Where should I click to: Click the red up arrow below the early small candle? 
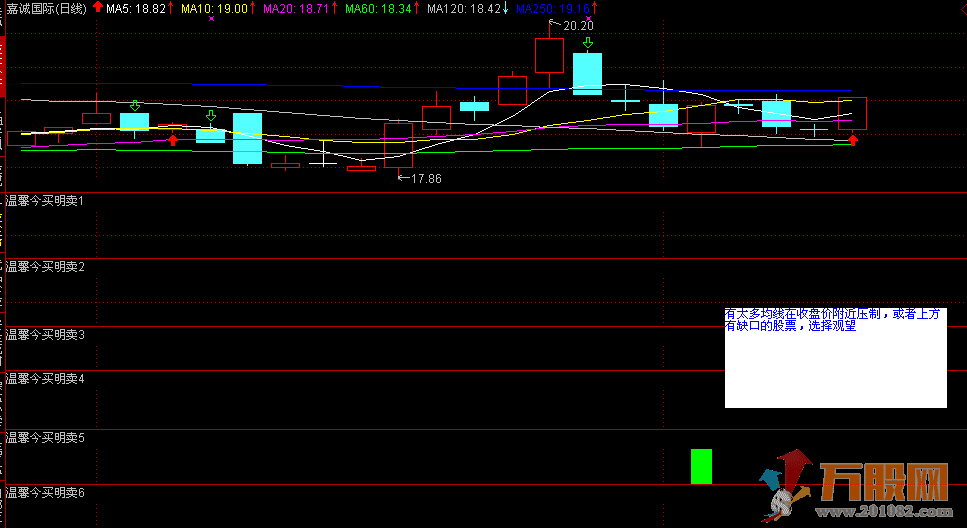tap(173, 140)
